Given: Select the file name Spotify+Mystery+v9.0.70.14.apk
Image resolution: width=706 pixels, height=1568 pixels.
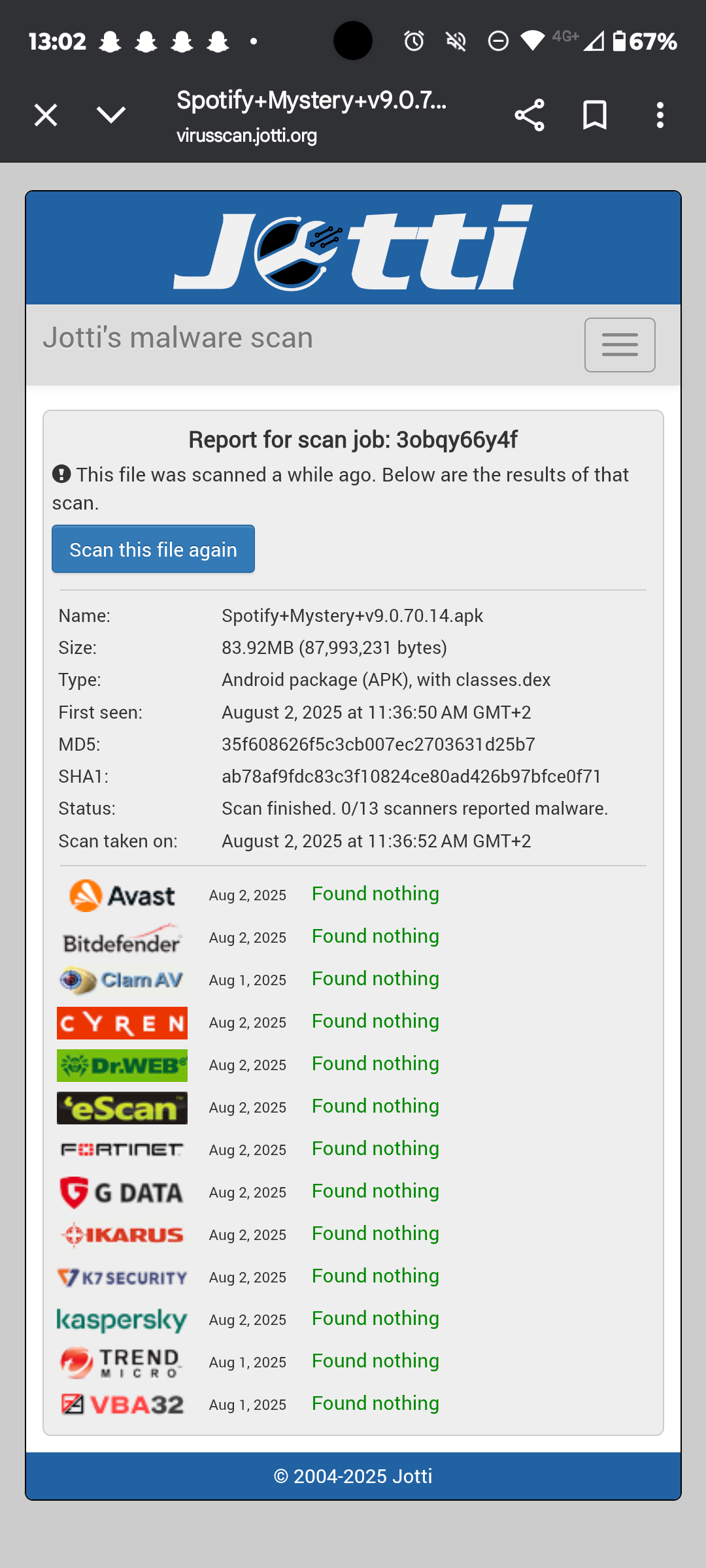Looking at the screenshot, I should tap(352, 616).
